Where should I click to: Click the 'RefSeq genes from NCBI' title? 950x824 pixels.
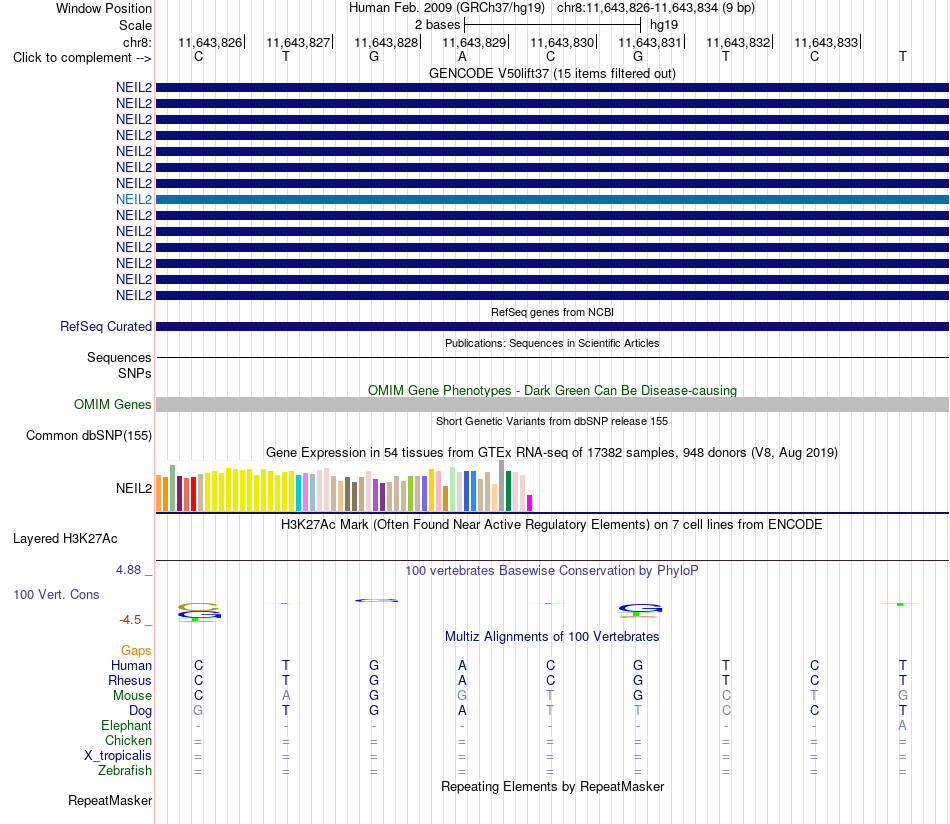pyautogui.click(x=552, y=312)
